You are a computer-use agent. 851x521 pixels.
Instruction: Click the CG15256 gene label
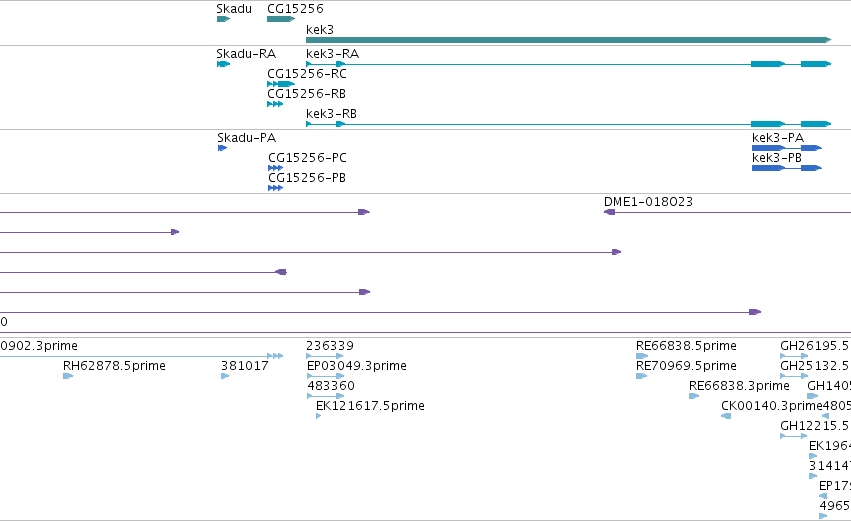[295, 9]
